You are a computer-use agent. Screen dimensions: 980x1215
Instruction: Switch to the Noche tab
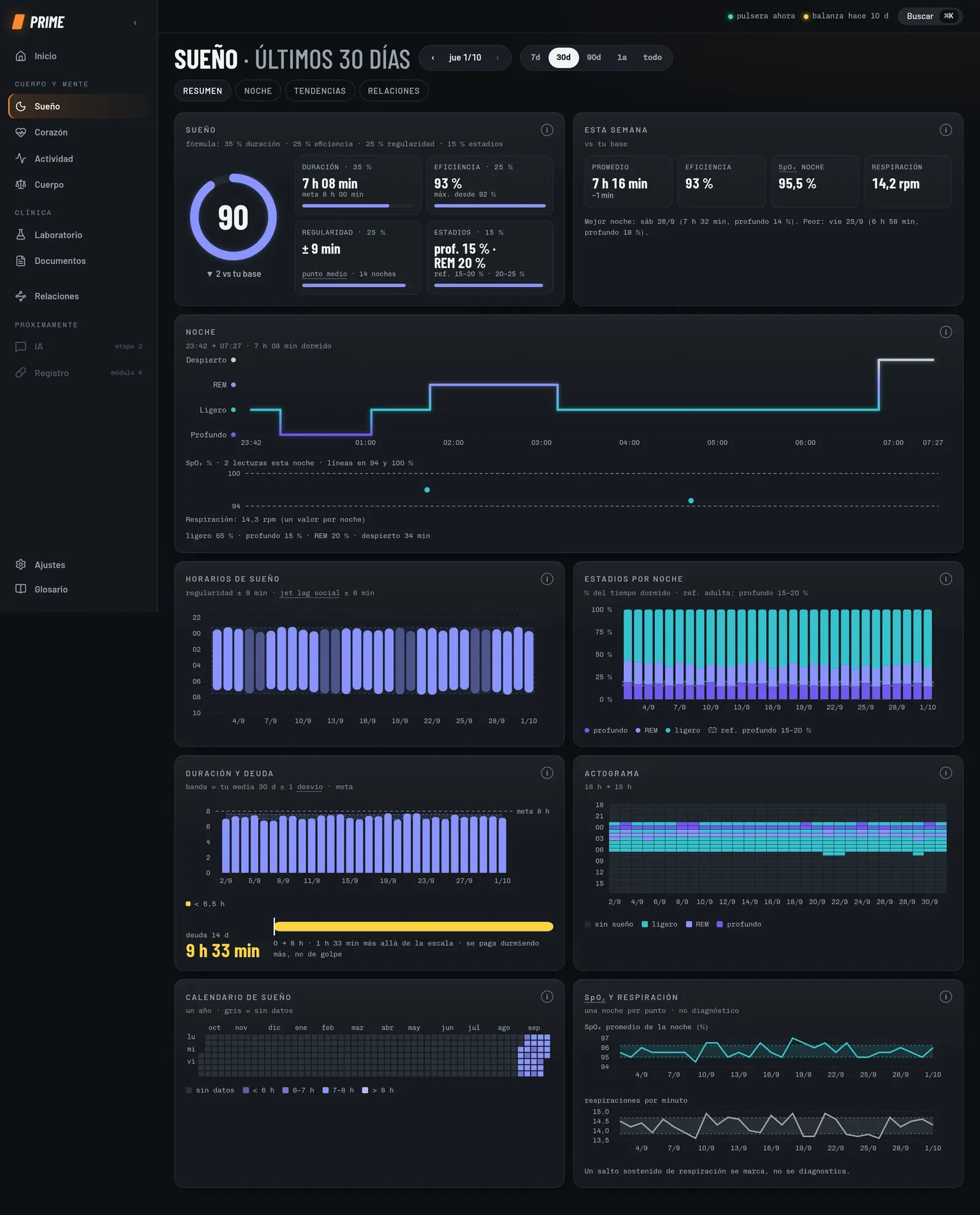click(x=258, y=91)
